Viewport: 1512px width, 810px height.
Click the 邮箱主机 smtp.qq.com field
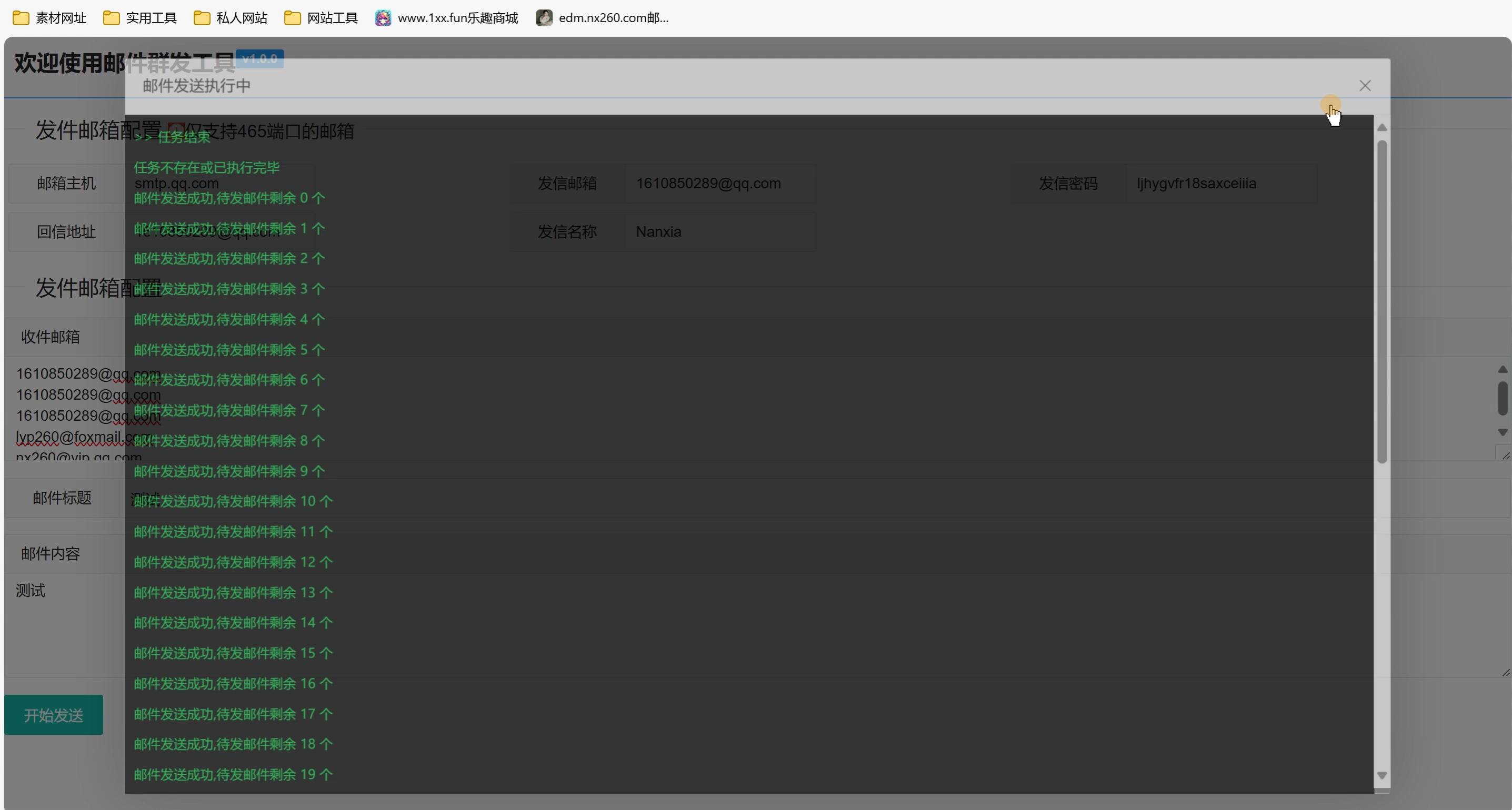pos(221,184)
